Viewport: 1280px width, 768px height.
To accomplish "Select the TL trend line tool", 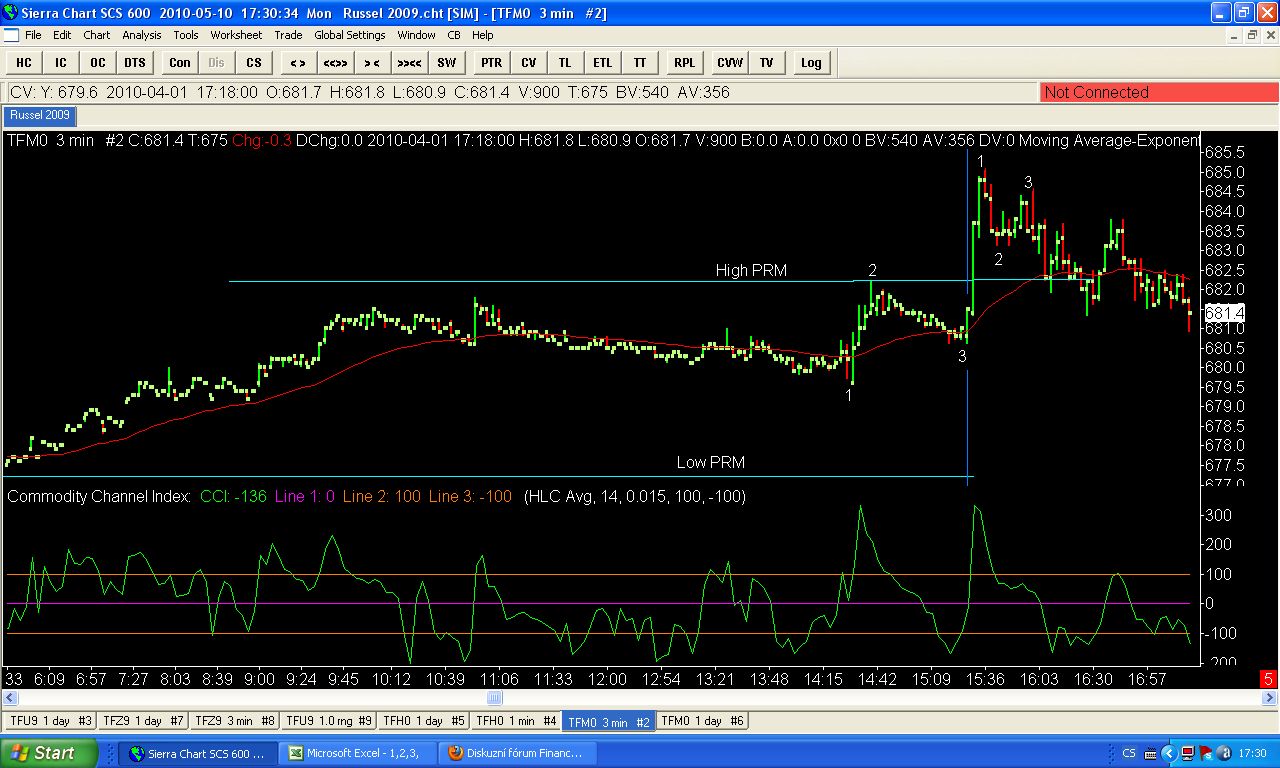I will [x=565, y=62].
